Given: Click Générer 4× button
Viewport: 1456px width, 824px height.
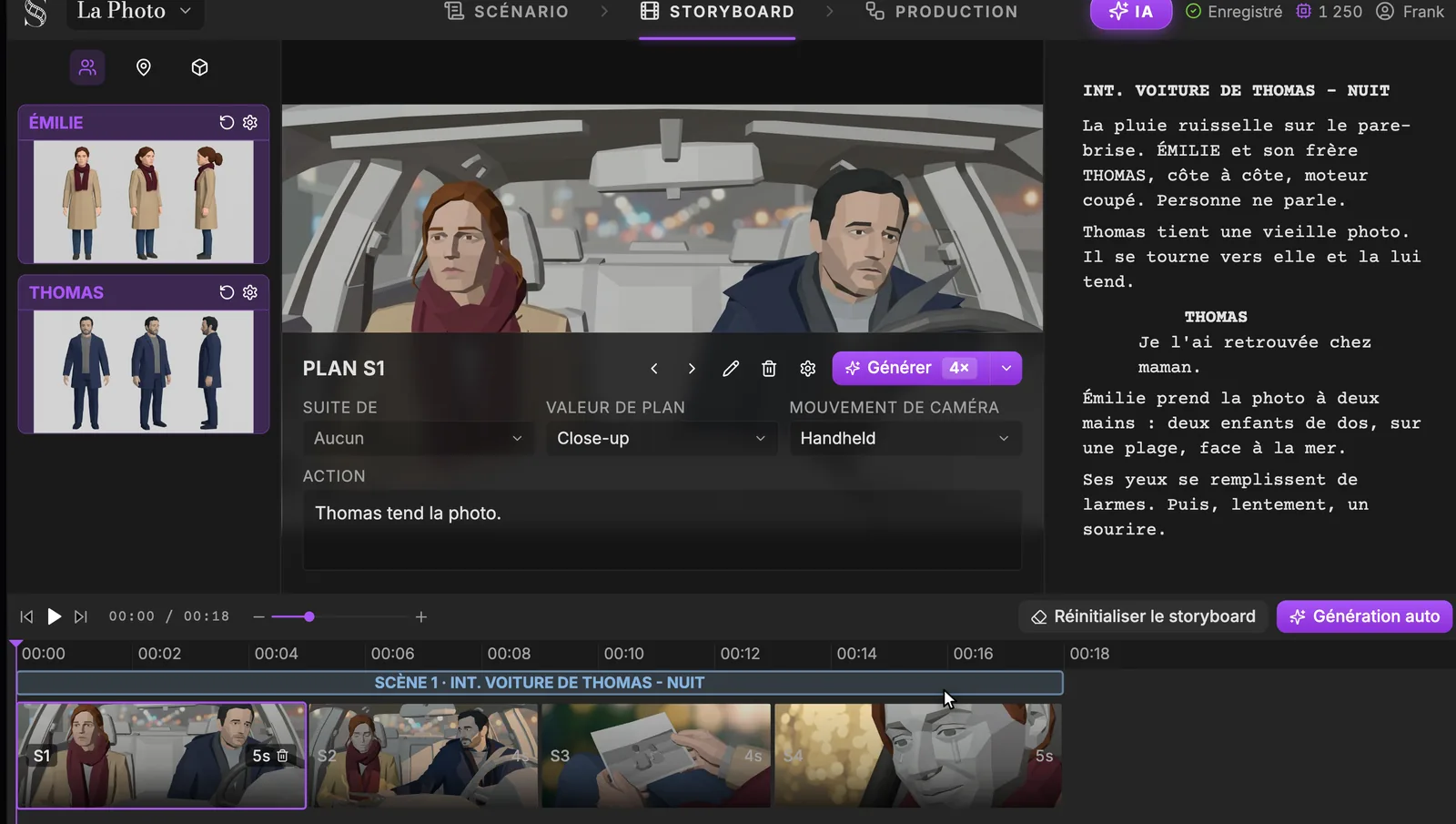Looking at the screenshot, I should (x=911, y=369).
